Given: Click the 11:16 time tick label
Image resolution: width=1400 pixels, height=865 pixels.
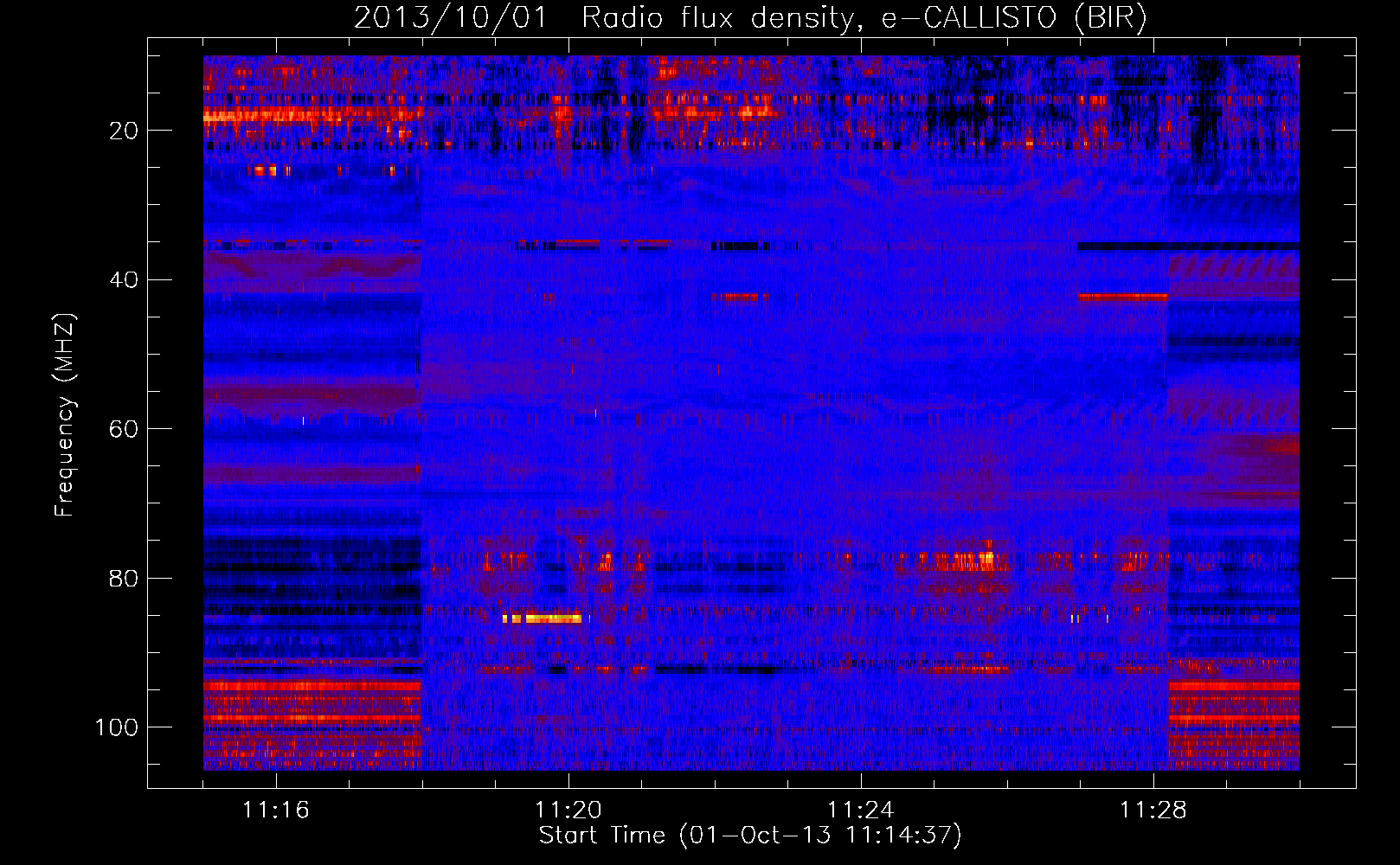Looking at the screenshot, I should [x=276, y=811].
